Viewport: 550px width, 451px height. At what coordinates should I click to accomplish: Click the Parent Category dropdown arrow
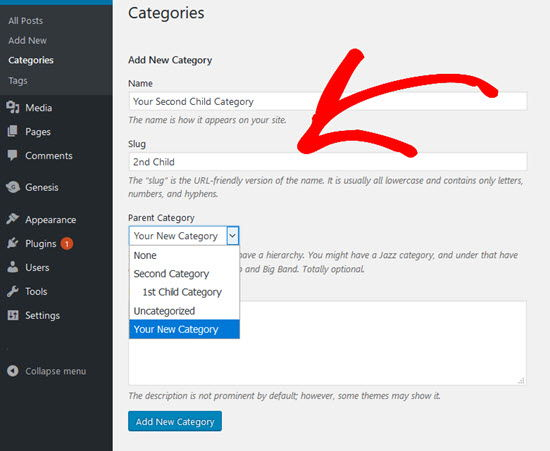pyautogui.click(x=233, y=236)
